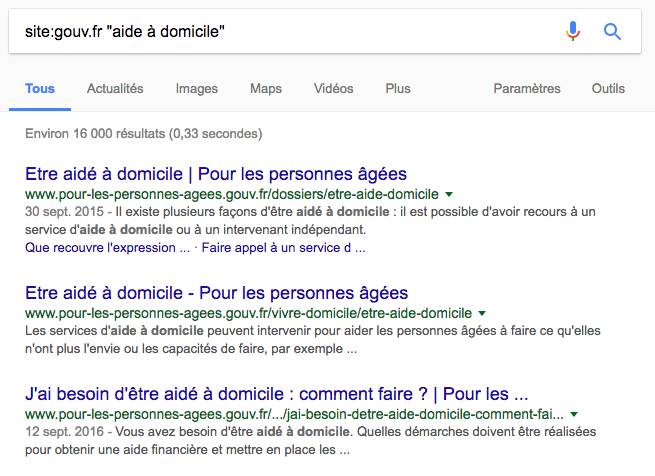Click the truncated URL ending jai-besoin-detre-aide-domicile-comment-fai...
The width and height of the screenshot is (655, 476).
click(294, 415)
